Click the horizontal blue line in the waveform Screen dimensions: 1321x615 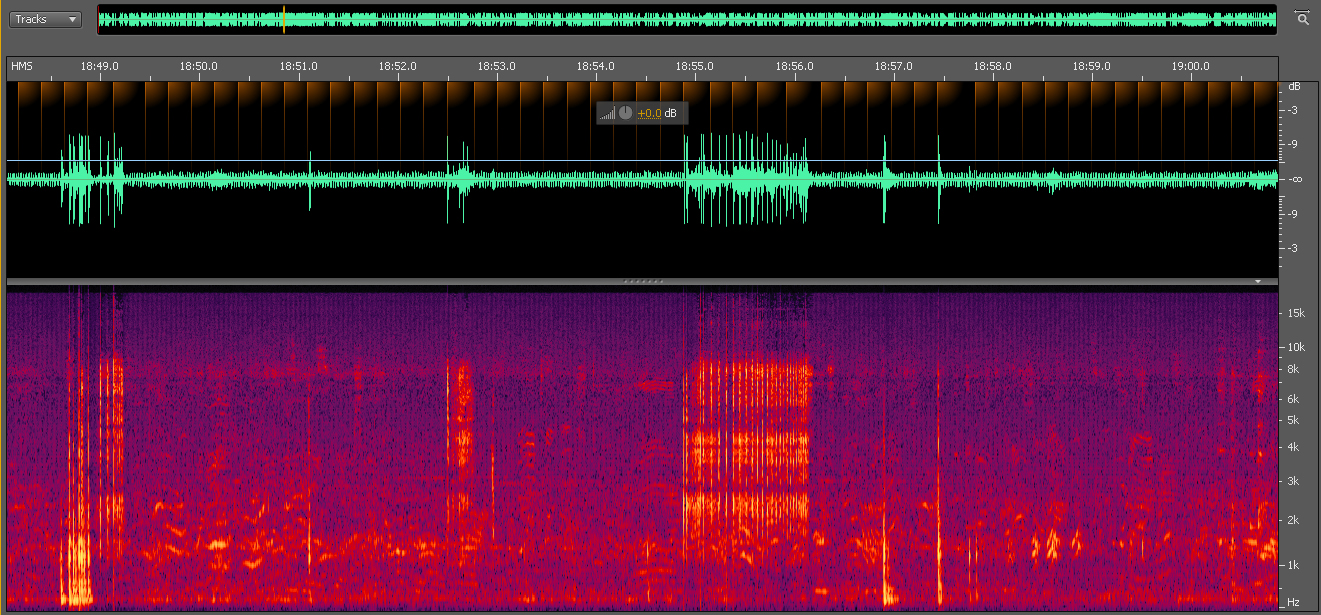point(400,160)
